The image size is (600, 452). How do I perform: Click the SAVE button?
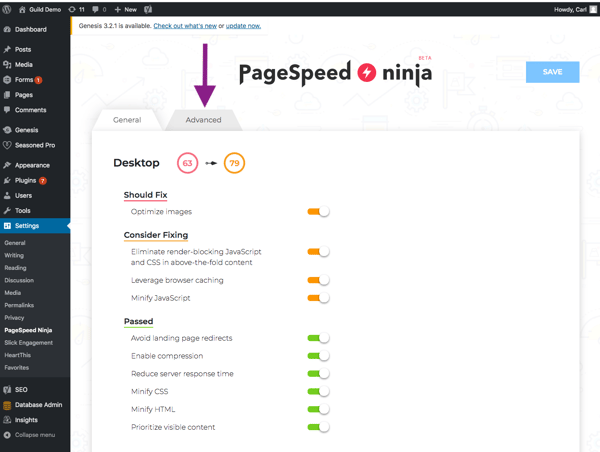(x=553, y=72)
